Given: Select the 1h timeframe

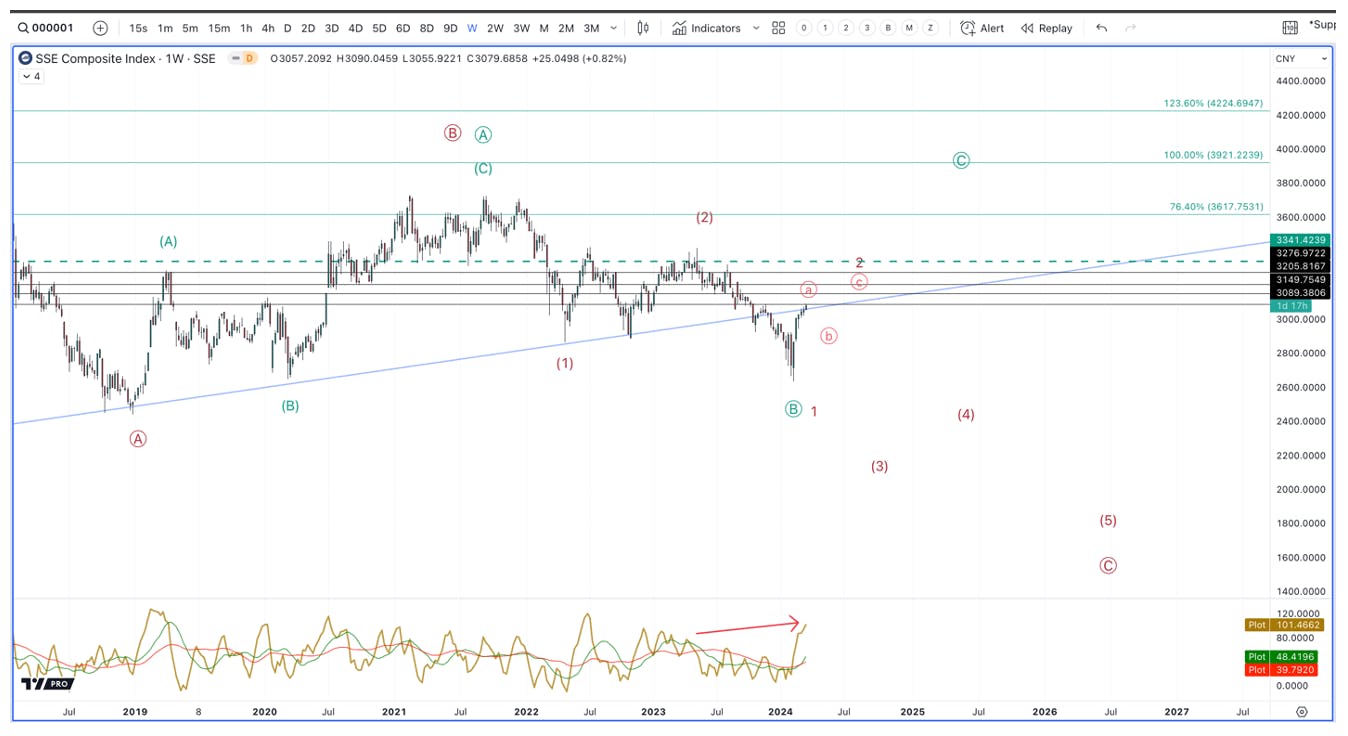Looking at the screenshot, I should pos(246,28).
